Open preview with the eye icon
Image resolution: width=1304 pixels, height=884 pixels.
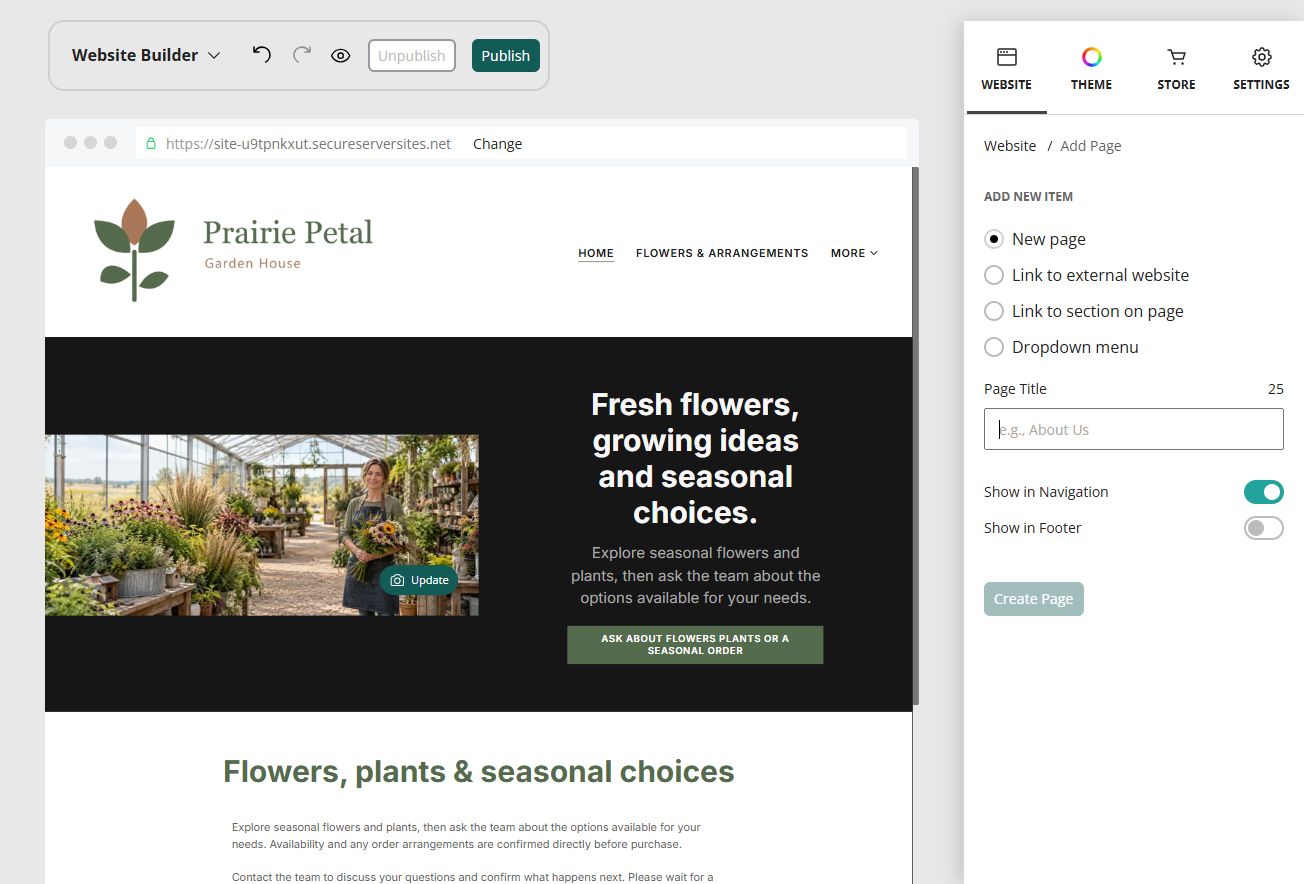340,56
